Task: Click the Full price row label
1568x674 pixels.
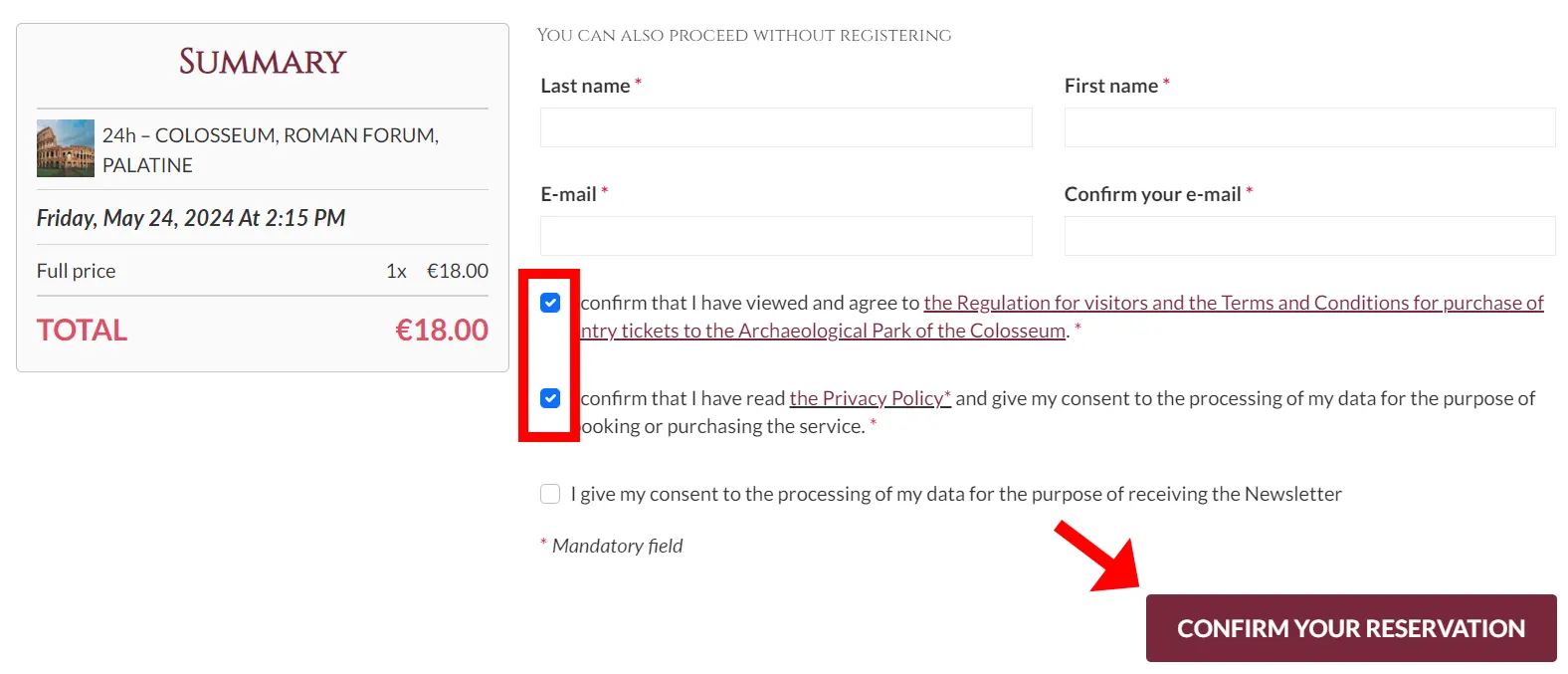Action: click(77, 271)
